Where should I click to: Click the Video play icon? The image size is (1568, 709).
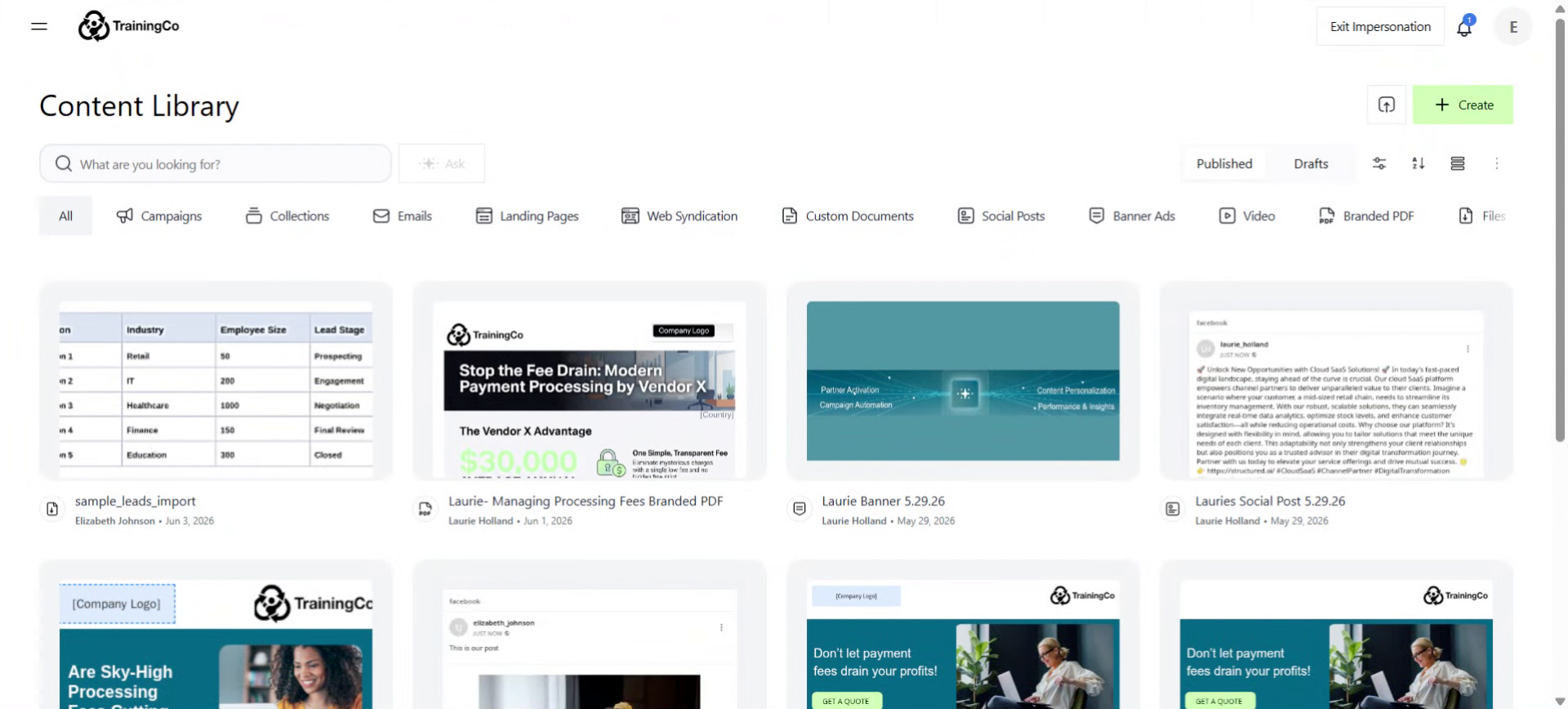click(1227, 216)
